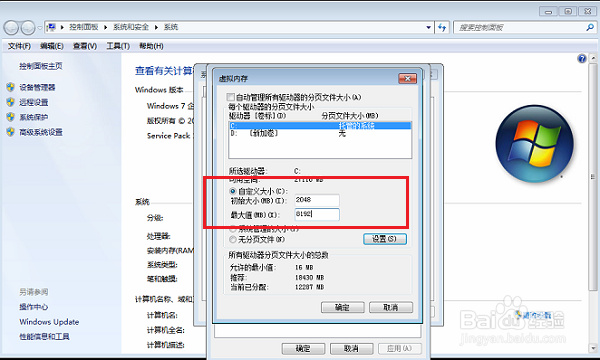This screenshot has width=600, height=360.
Task: Expand the 控制面板 breadcrumb arrow
Action: (106, 27)
